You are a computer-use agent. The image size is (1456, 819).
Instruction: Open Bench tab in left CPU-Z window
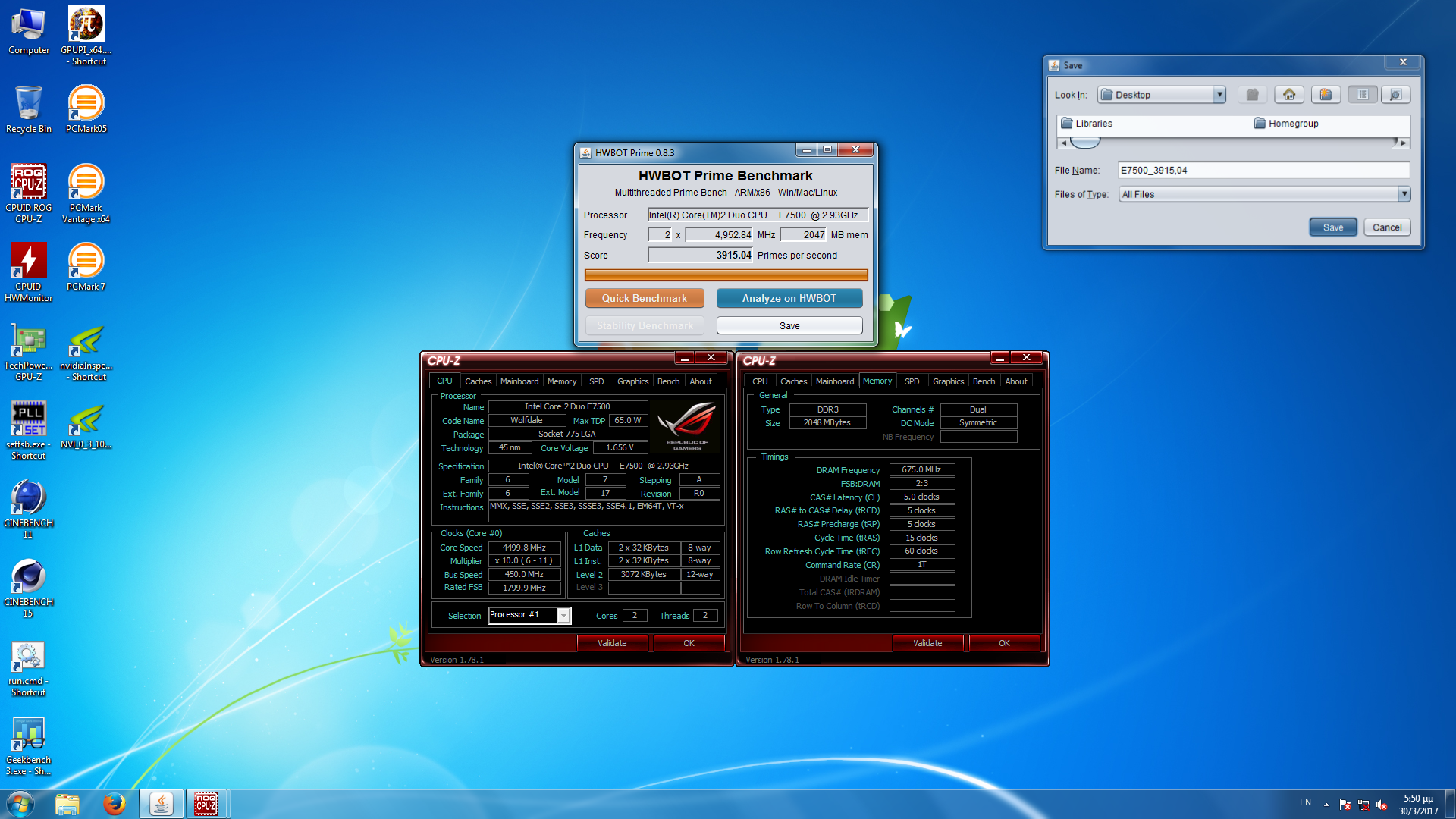[x=668, y=381]
